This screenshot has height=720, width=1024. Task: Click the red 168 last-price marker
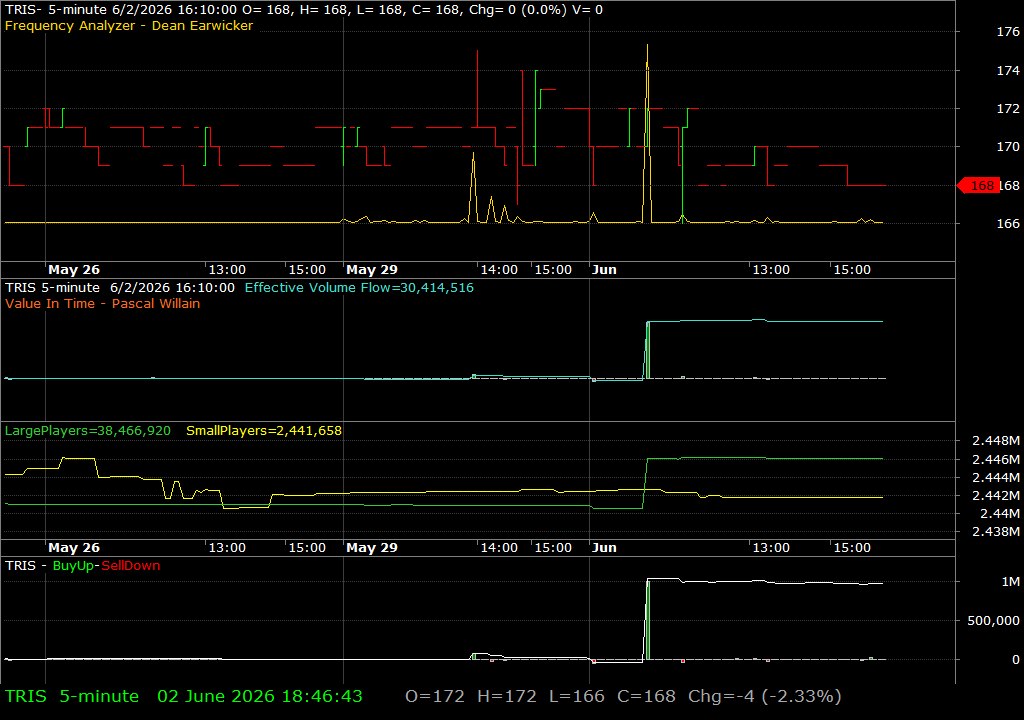tap(978, 186)
